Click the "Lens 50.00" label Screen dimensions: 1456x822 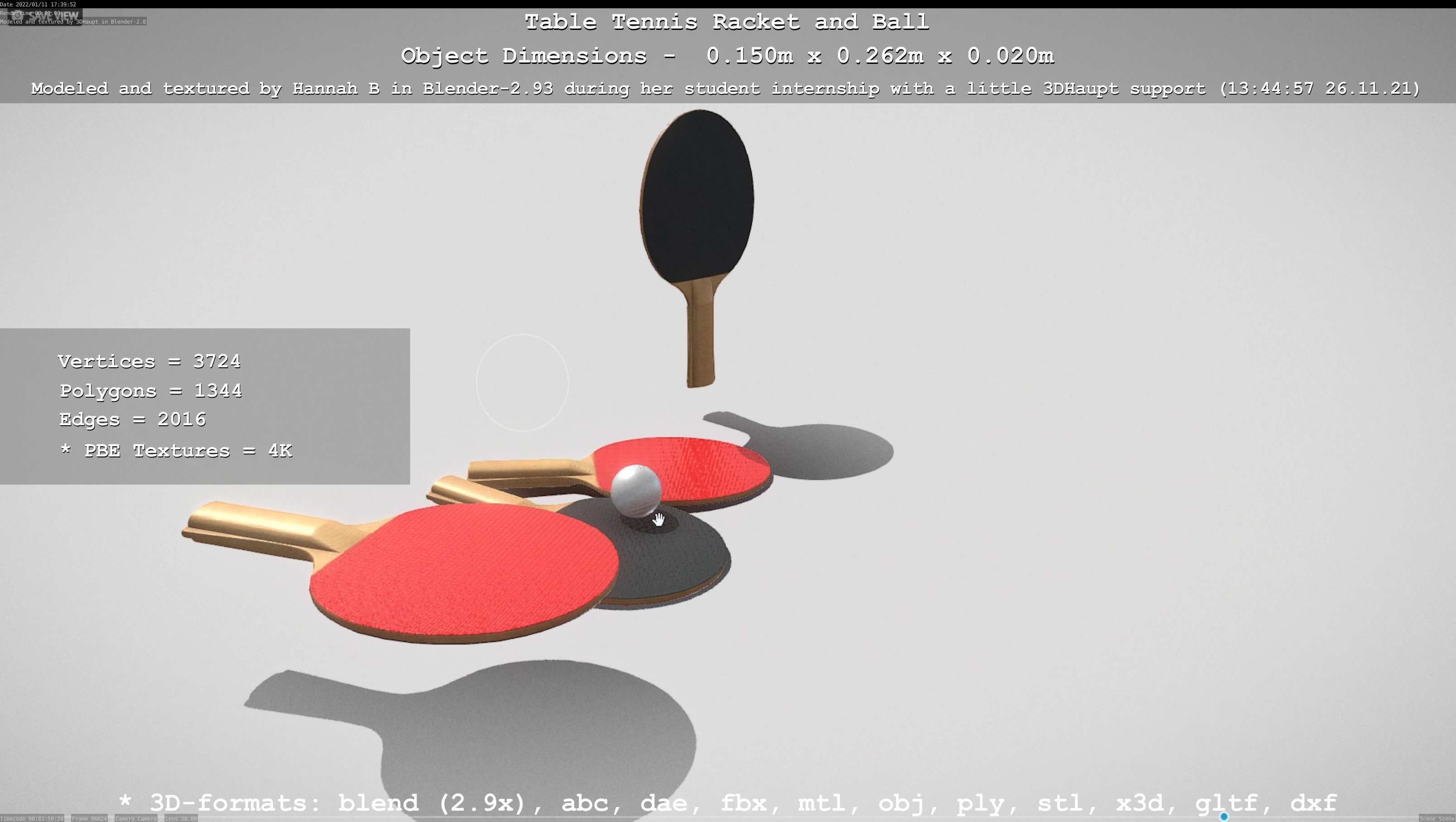181,818
